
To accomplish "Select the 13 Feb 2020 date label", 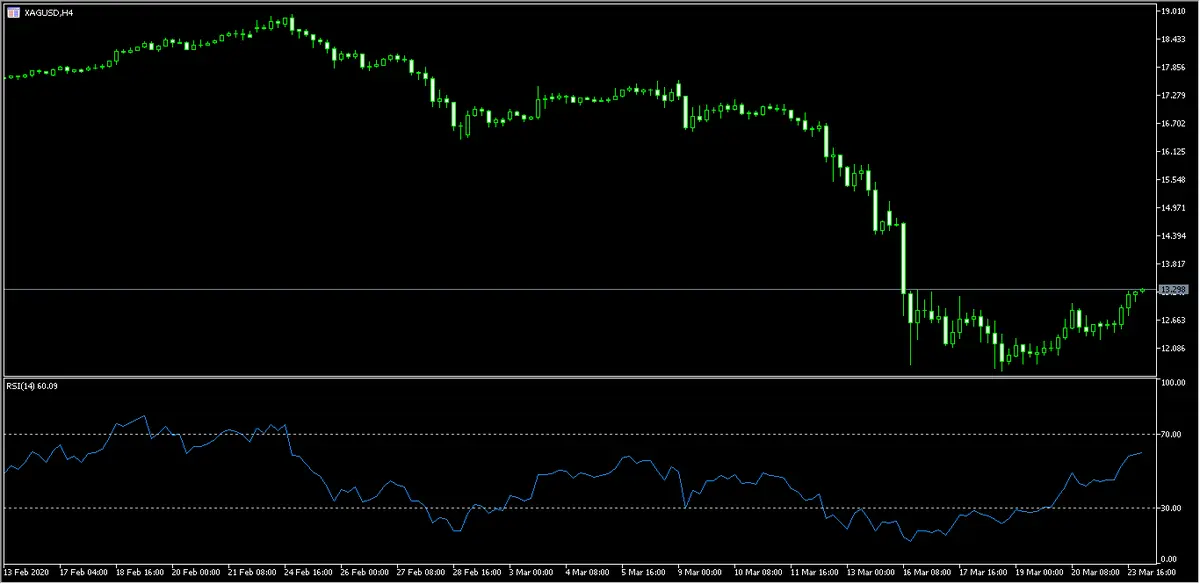I will click(27, 571).
